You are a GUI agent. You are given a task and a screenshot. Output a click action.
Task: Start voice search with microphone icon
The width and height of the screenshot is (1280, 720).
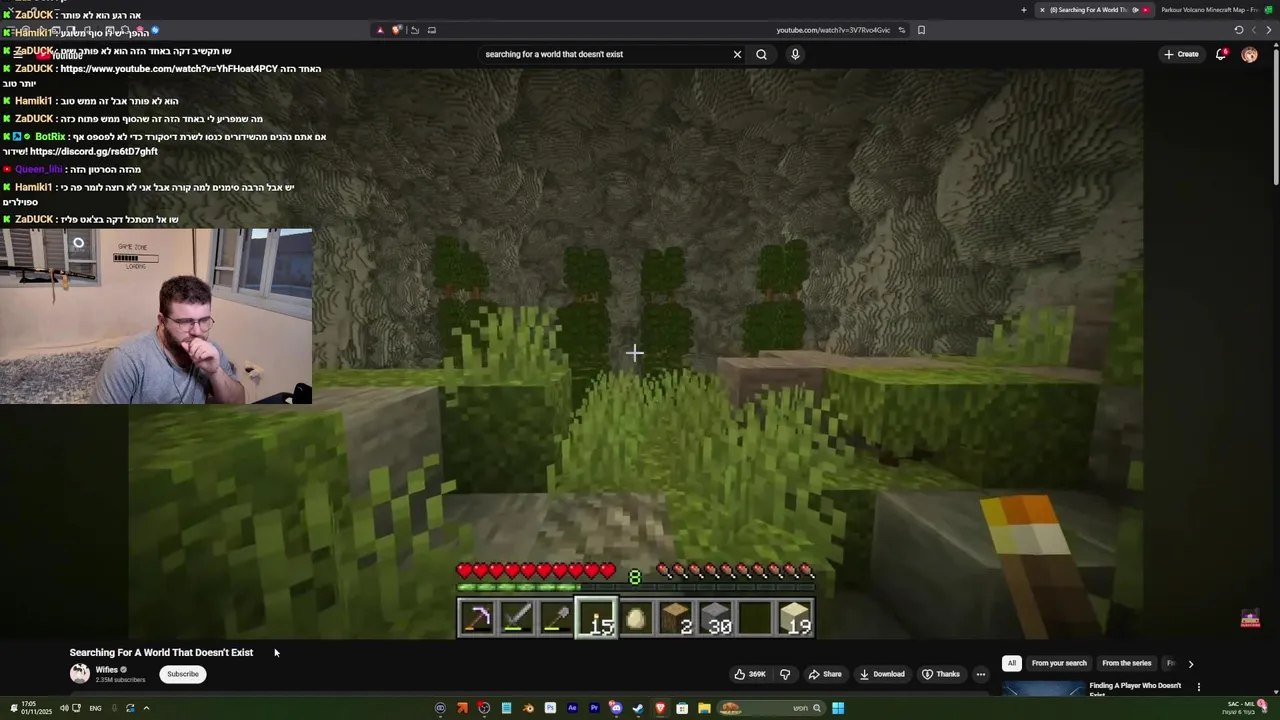click(x=795, y=54)
